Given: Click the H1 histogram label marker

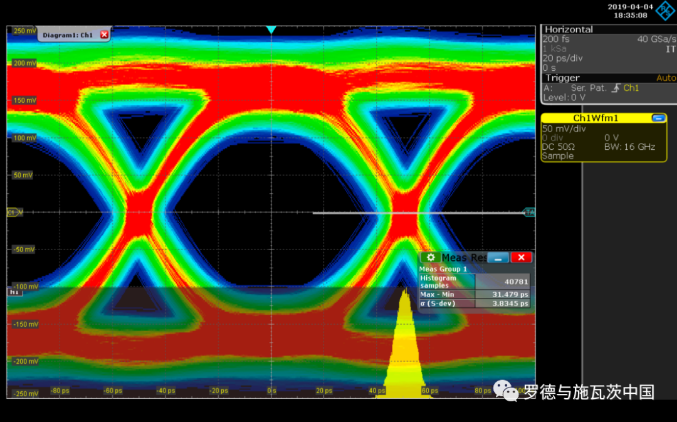Looking at the screenshot, I should pos(13,292).
